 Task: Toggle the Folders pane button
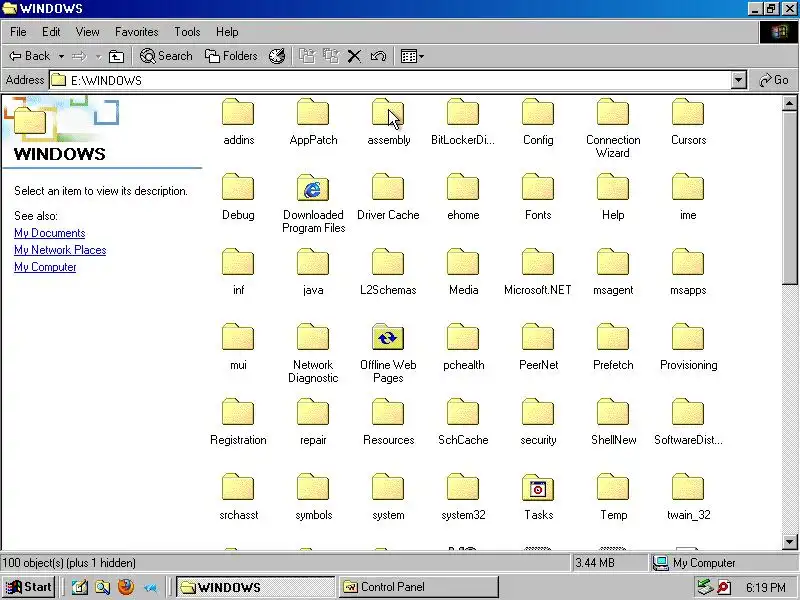(x=231, y=56)
